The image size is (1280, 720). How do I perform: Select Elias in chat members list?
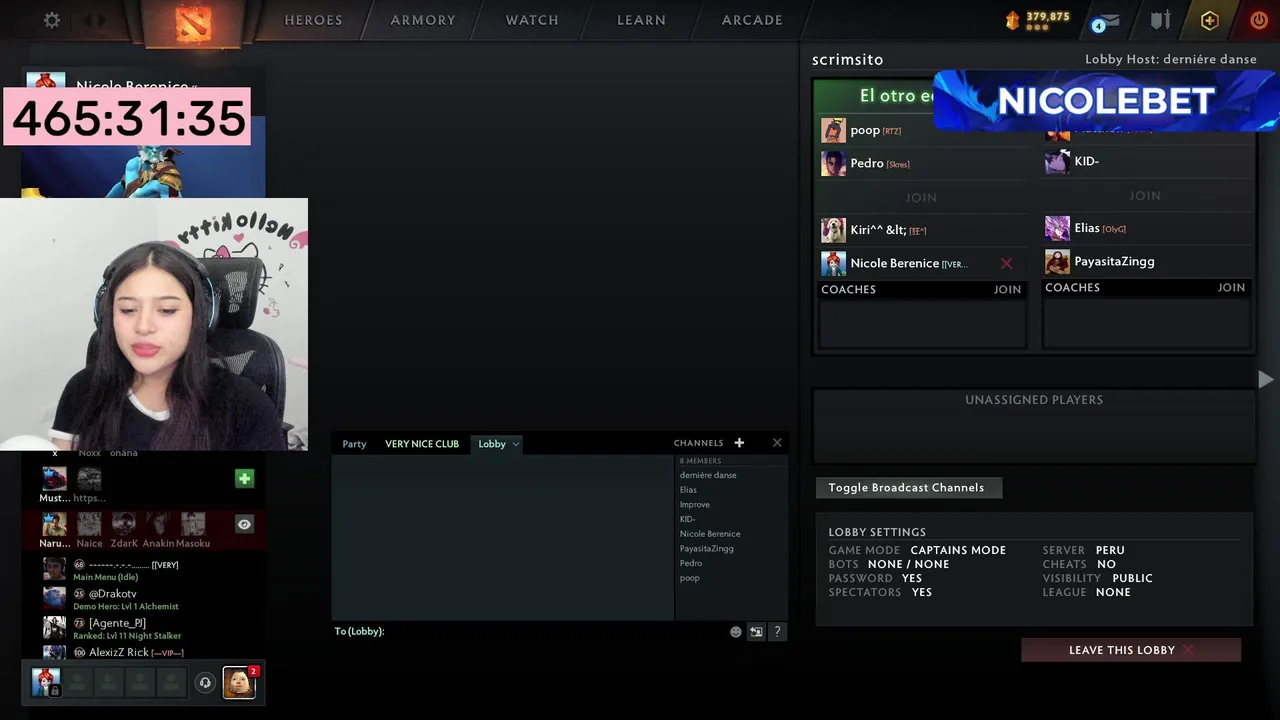[x=688, y=490]
